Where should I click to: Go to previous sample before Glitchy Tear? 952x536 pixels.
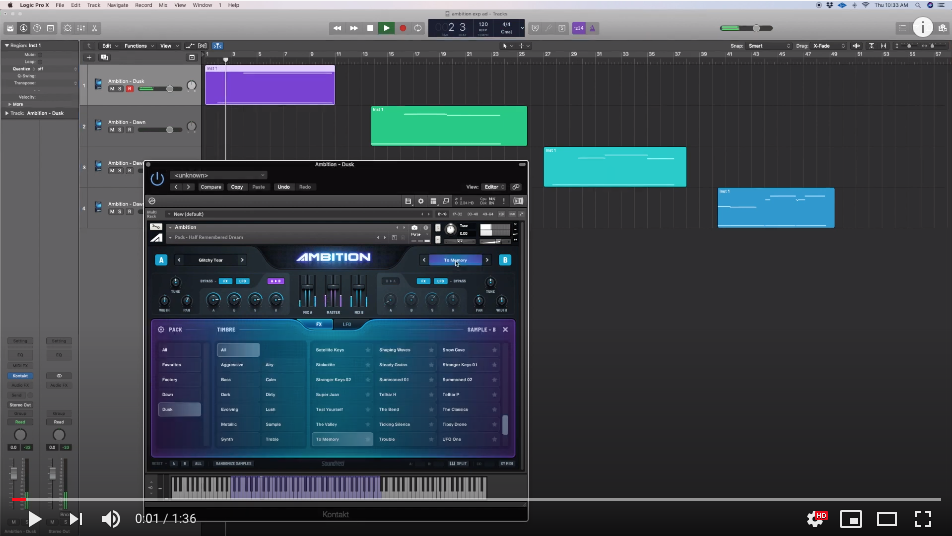coord(178,260)
